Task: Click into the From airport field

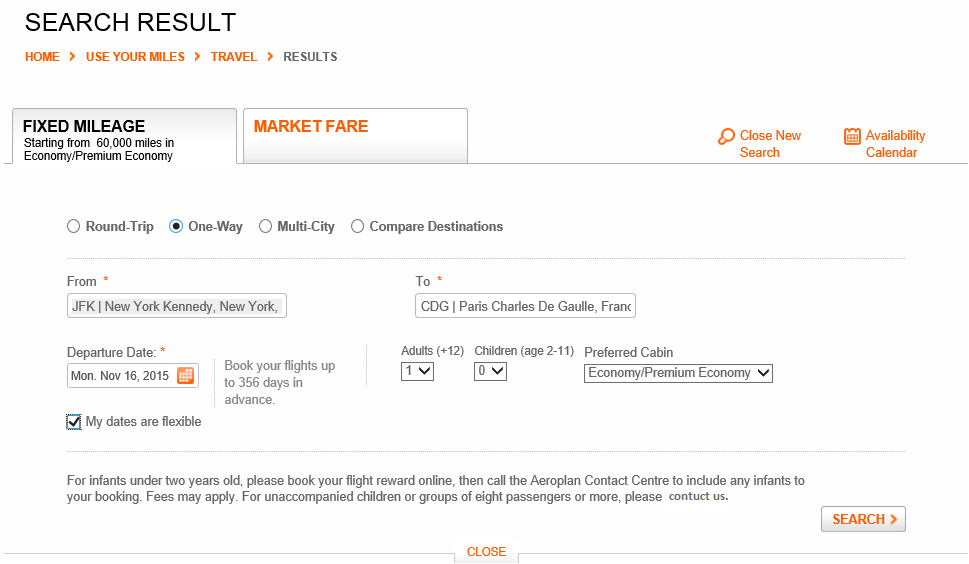Action: (x=177, y=306)
